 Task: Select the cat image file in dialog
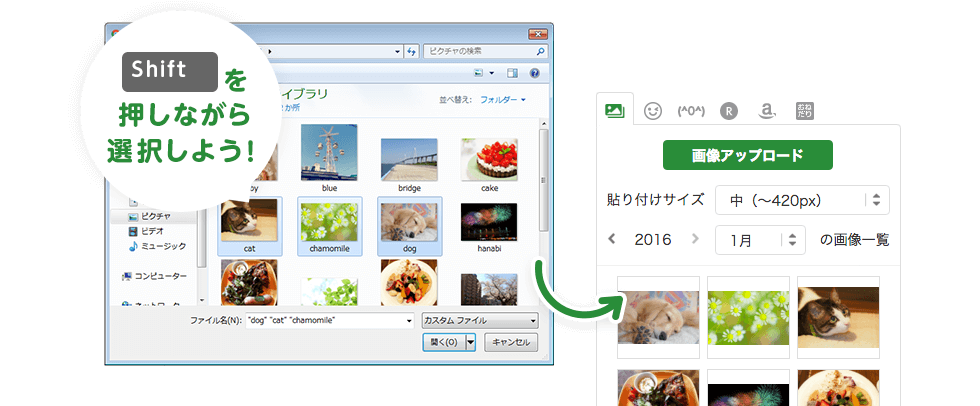coord(249,226)
